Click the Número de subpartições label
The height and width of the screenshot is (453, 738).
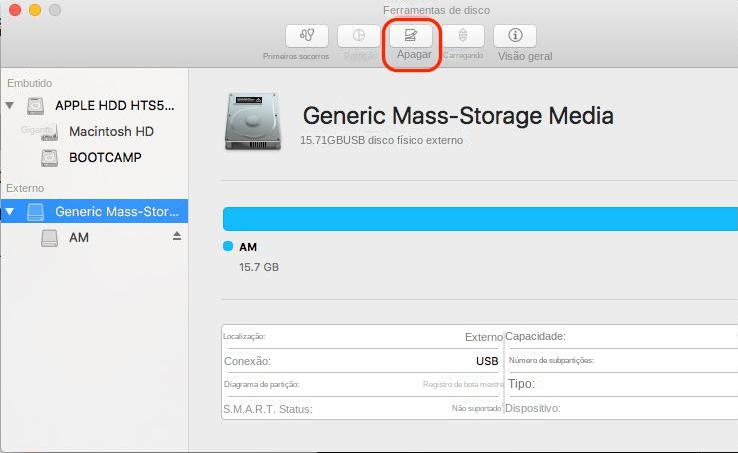point(551,360)
